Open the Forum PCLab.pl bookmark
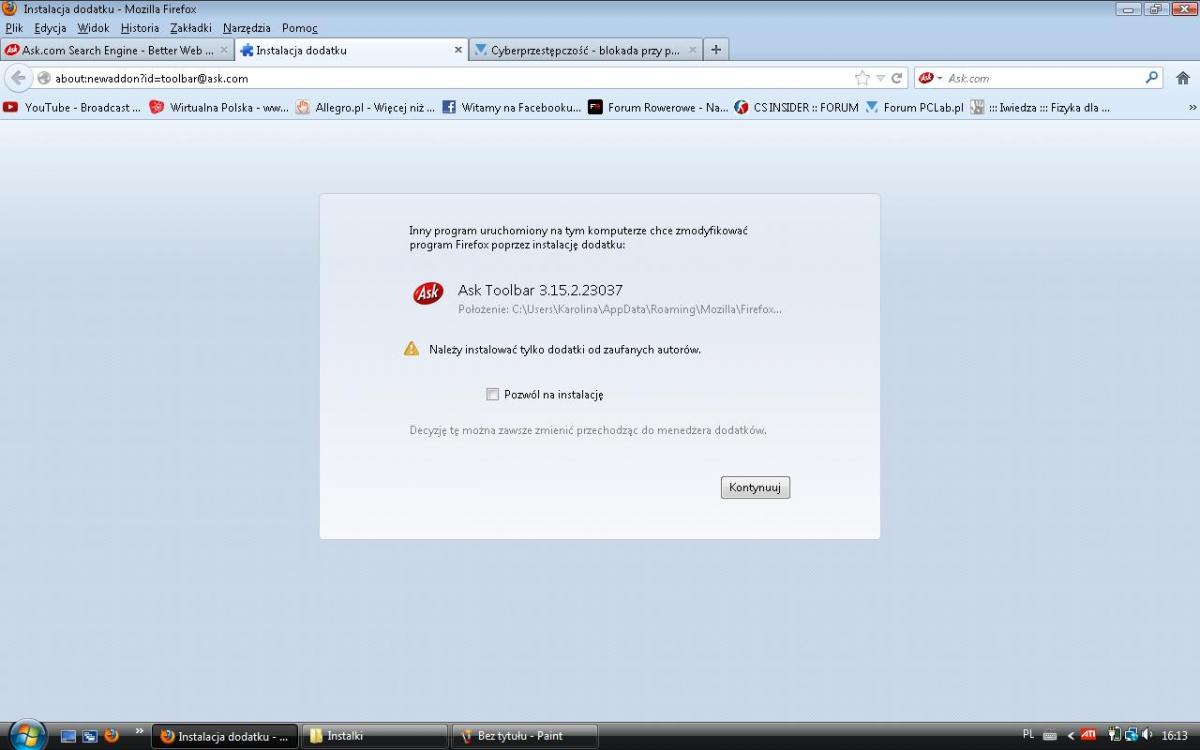This screenshot has width=1200, height=750. pyautogui.click(x=914, y=107)
